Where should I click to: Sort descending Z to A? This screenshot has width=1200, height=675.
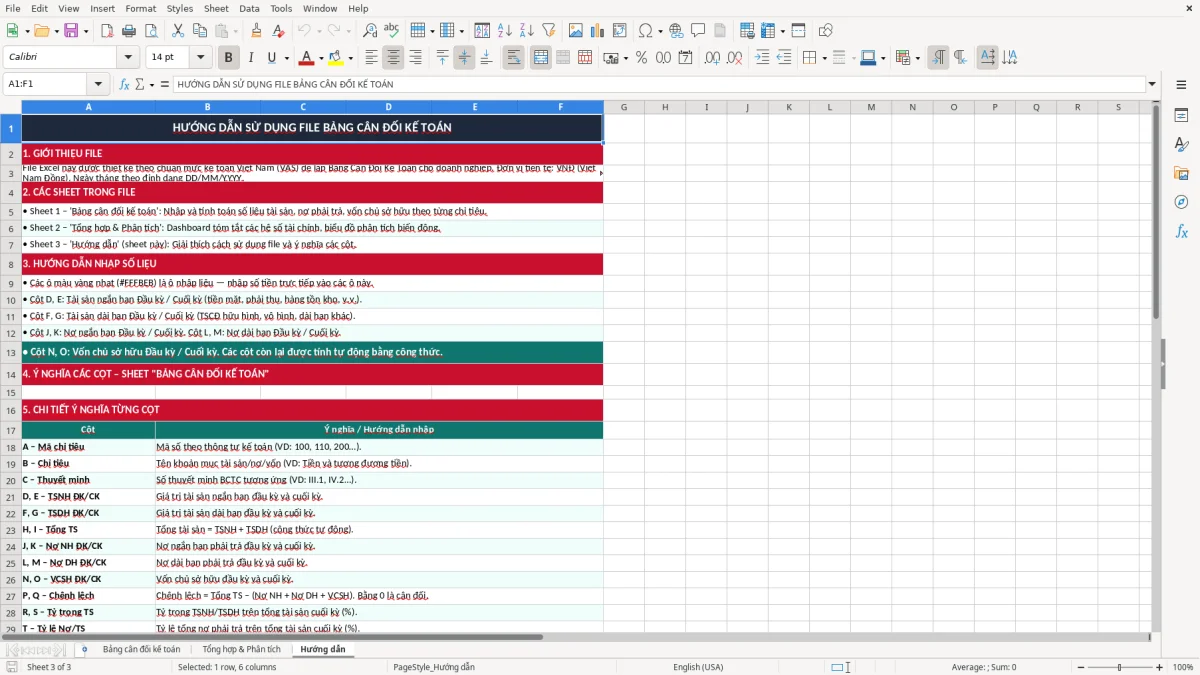526,31
